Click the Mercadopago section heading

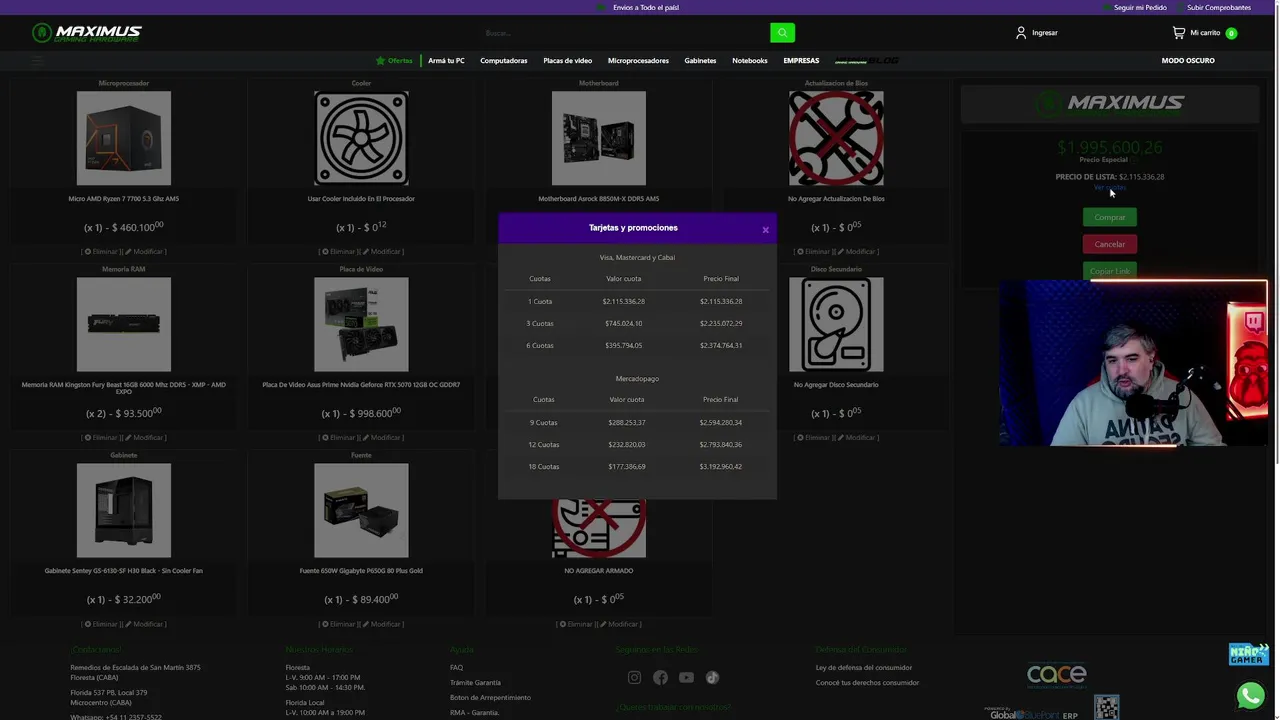[x=637, y=379]
